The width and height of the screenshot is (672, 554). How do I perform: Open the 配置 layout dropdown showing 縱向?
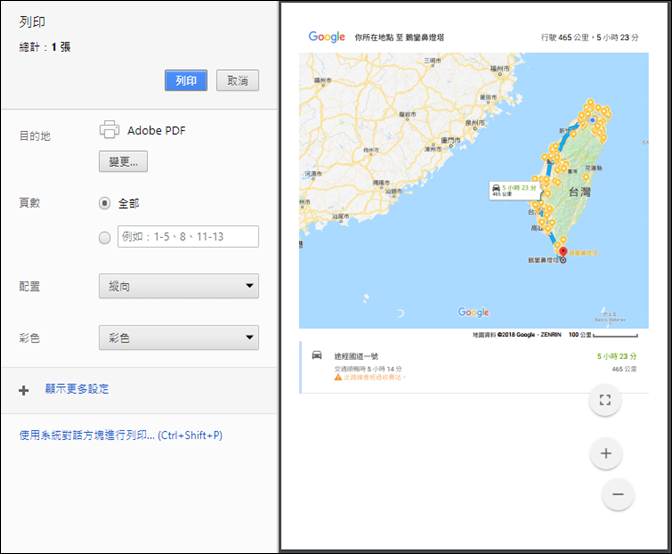click(x=179, y=286)
